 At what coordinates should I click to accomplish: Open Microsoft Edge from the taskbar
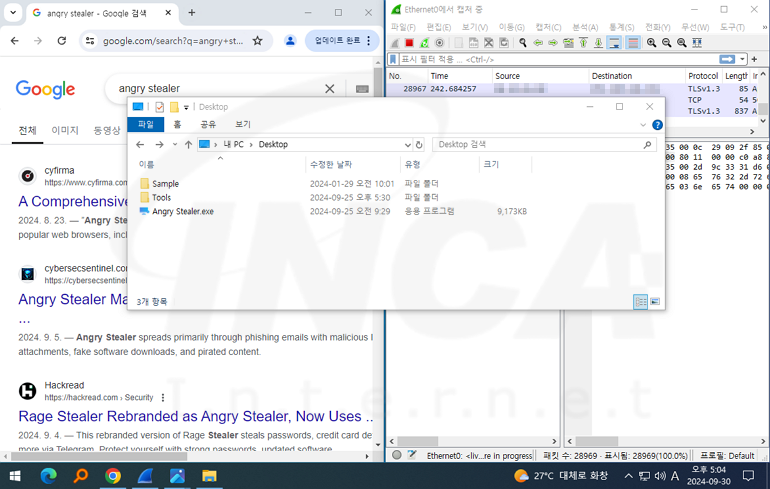48,475
